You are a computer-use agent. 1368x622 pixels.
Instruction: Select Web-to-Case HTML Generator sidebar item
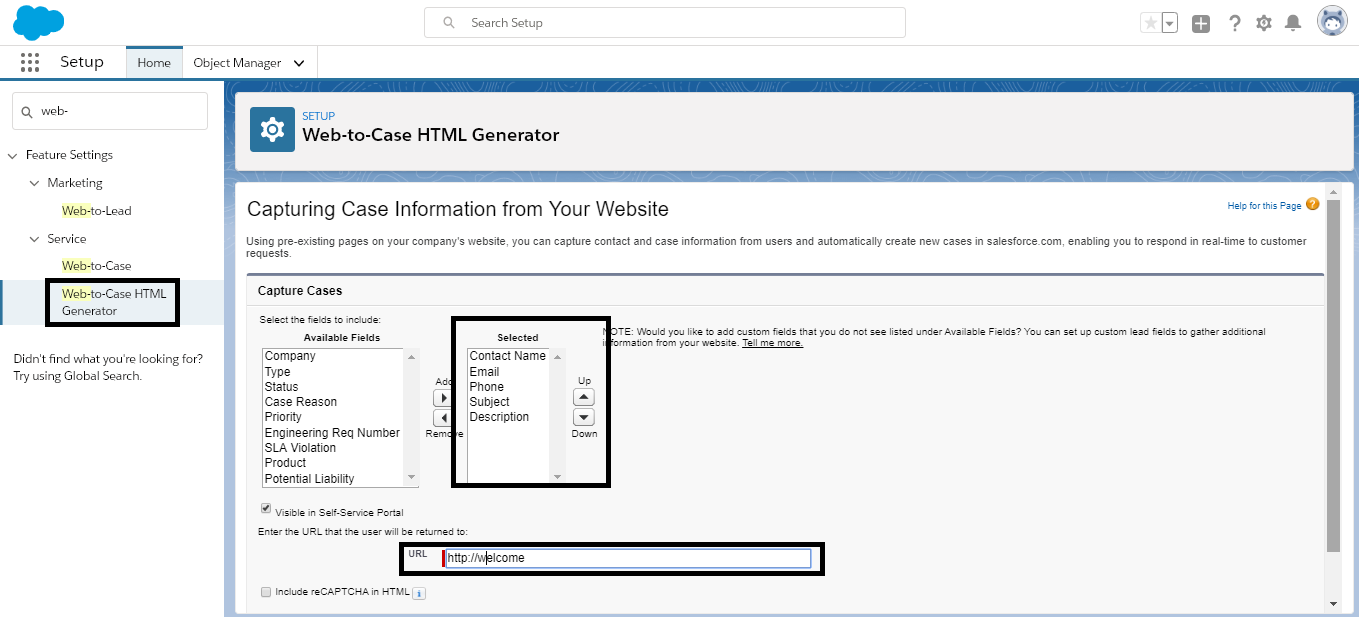tap(114, 302)
